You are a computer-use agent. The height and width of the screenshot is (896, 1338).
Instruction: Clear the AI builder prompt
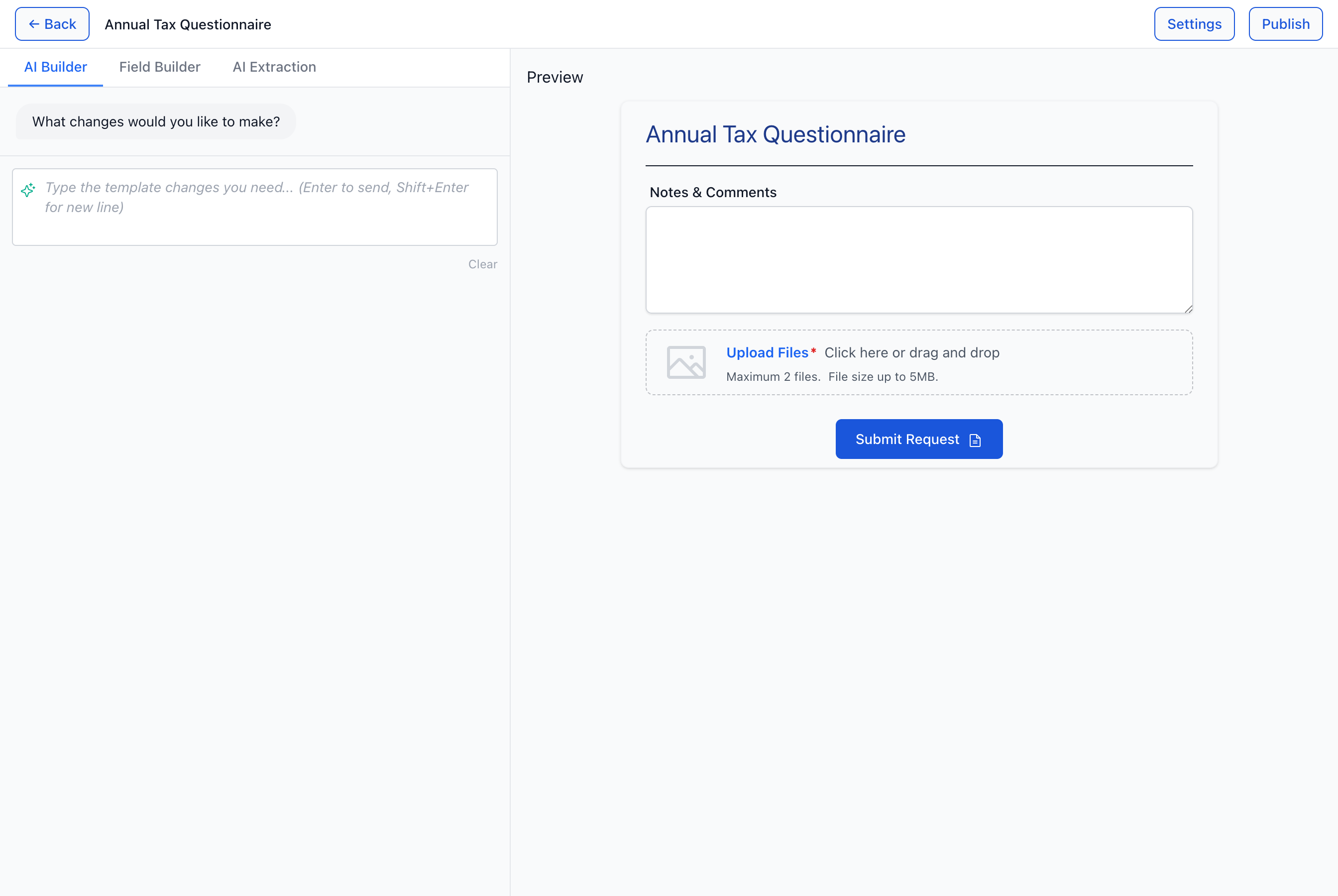pos(483,264)
